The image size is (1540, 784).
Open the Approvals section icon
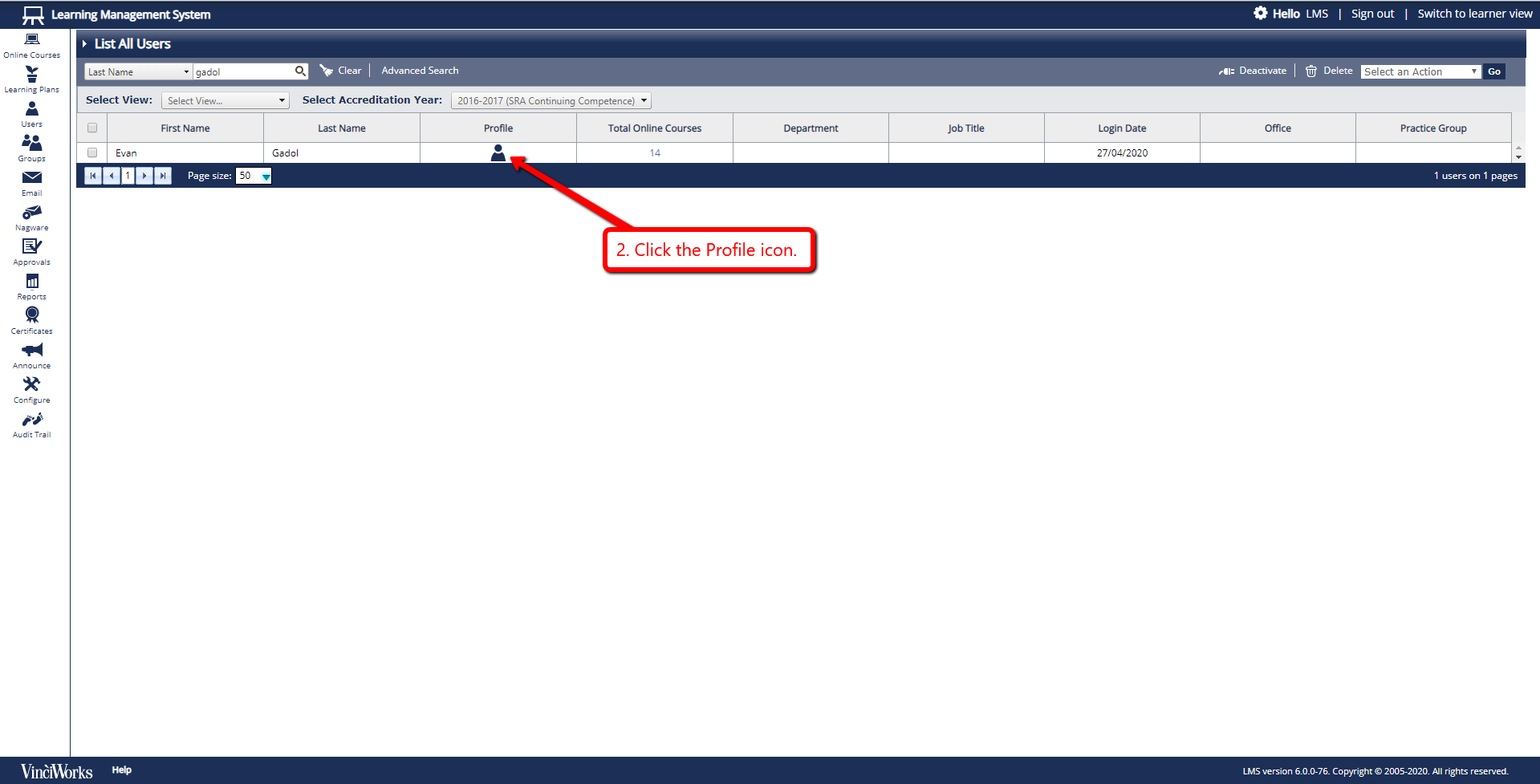(x=32, y=248)
